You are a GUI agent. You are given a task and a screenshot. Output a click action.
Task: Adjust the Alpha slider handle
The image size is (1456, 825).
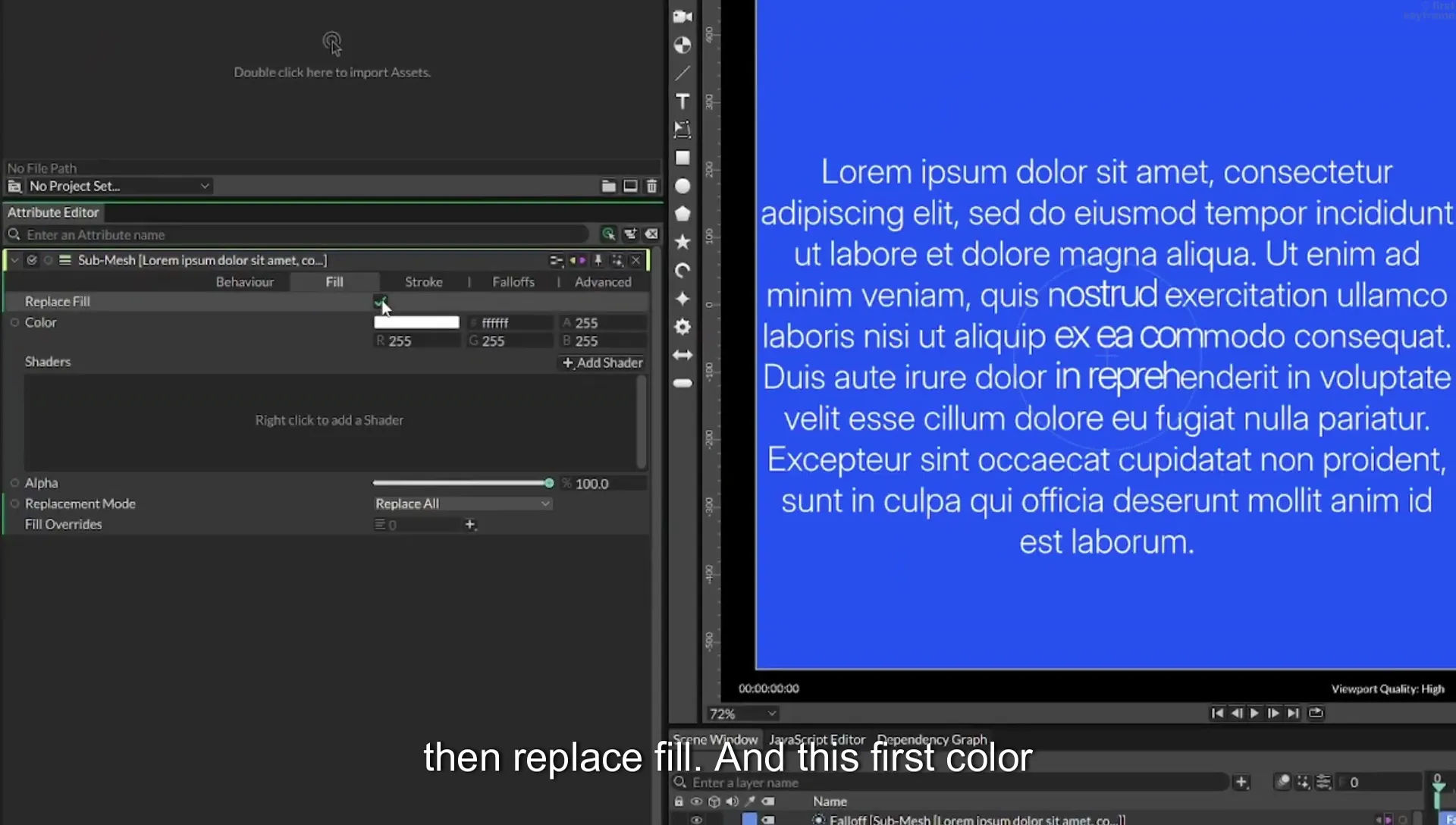(549, 483)
